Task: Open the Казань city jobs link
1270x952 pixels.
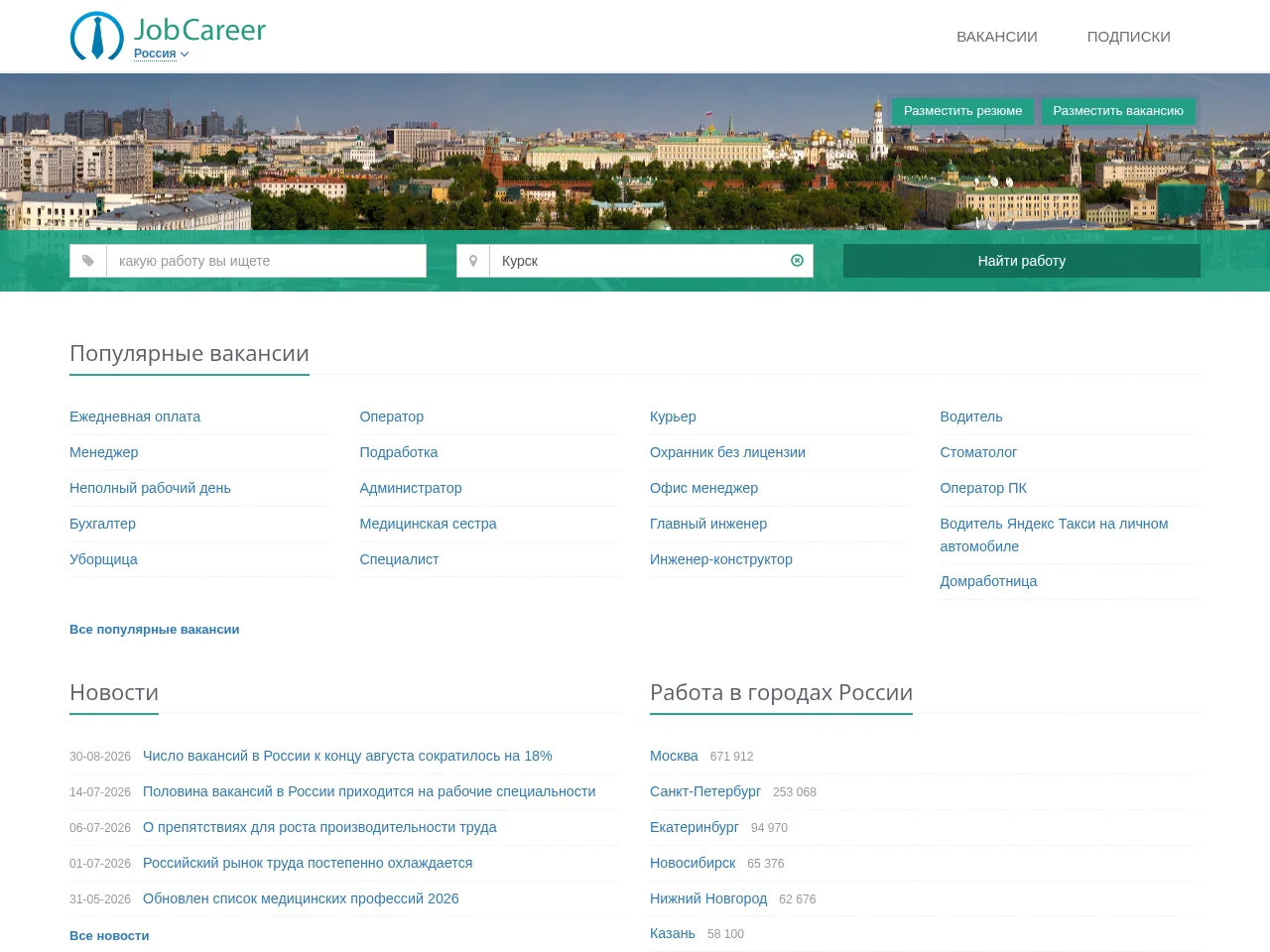Action: [x=673, y=933]
